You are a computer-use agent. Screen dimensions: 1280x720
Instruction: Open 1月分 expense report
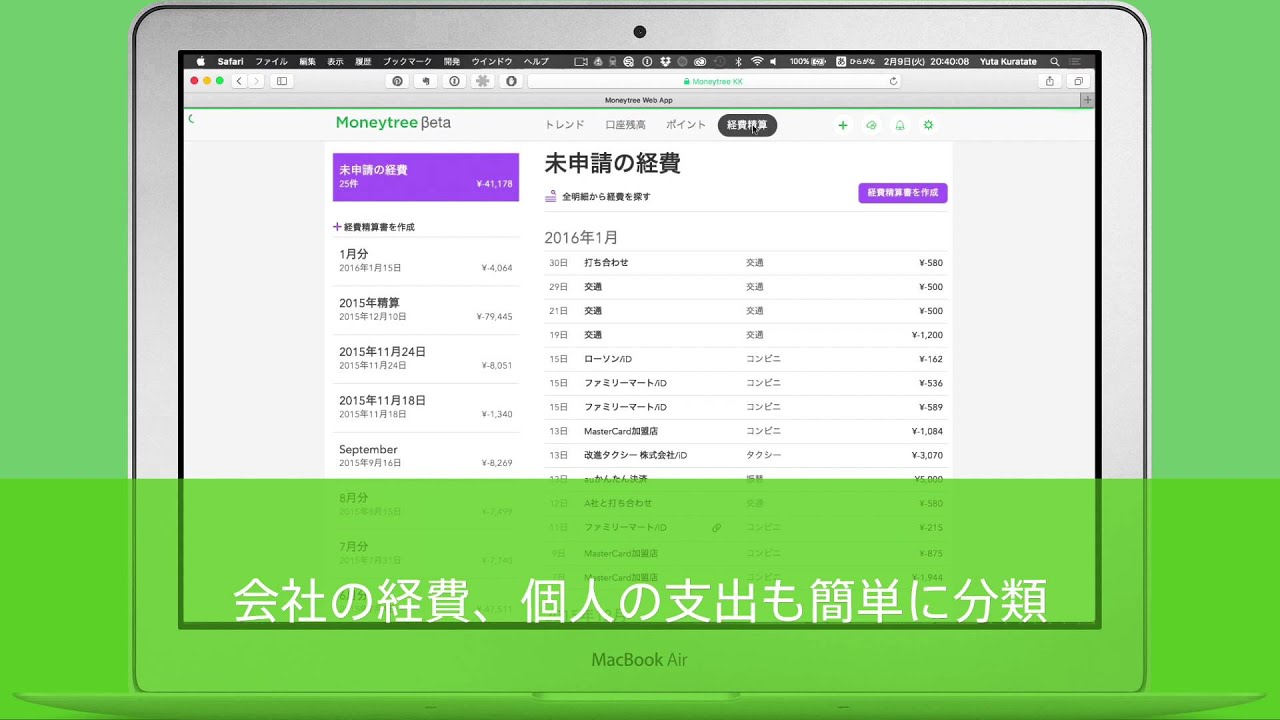pos(426,261)
